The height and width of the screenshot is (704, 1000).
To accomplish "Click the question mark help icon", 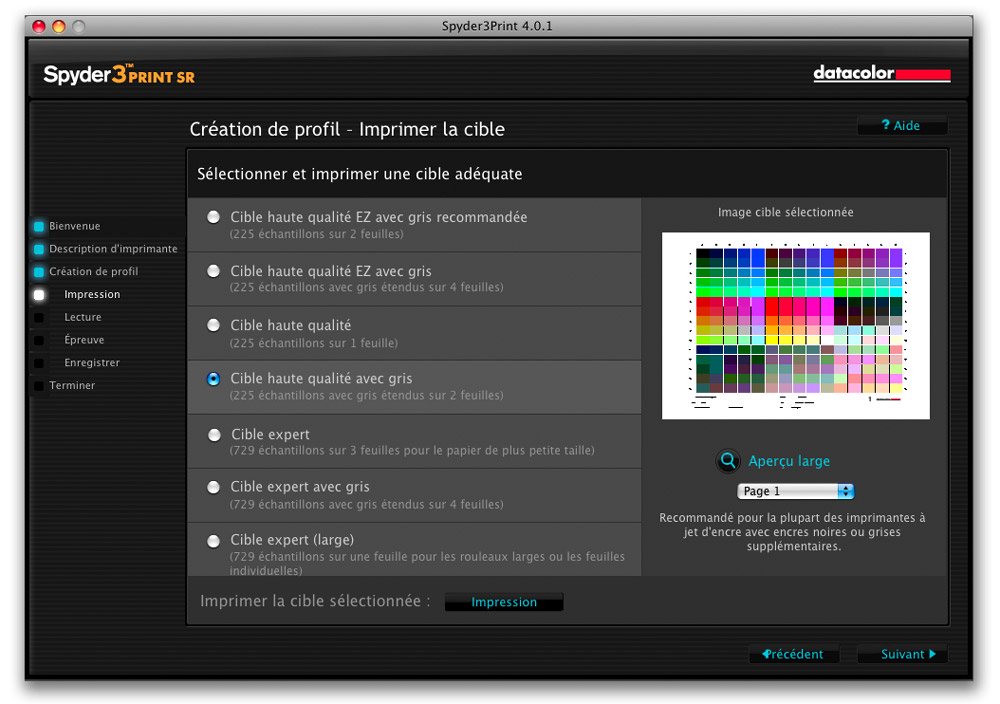I will (x=886, y=125).
